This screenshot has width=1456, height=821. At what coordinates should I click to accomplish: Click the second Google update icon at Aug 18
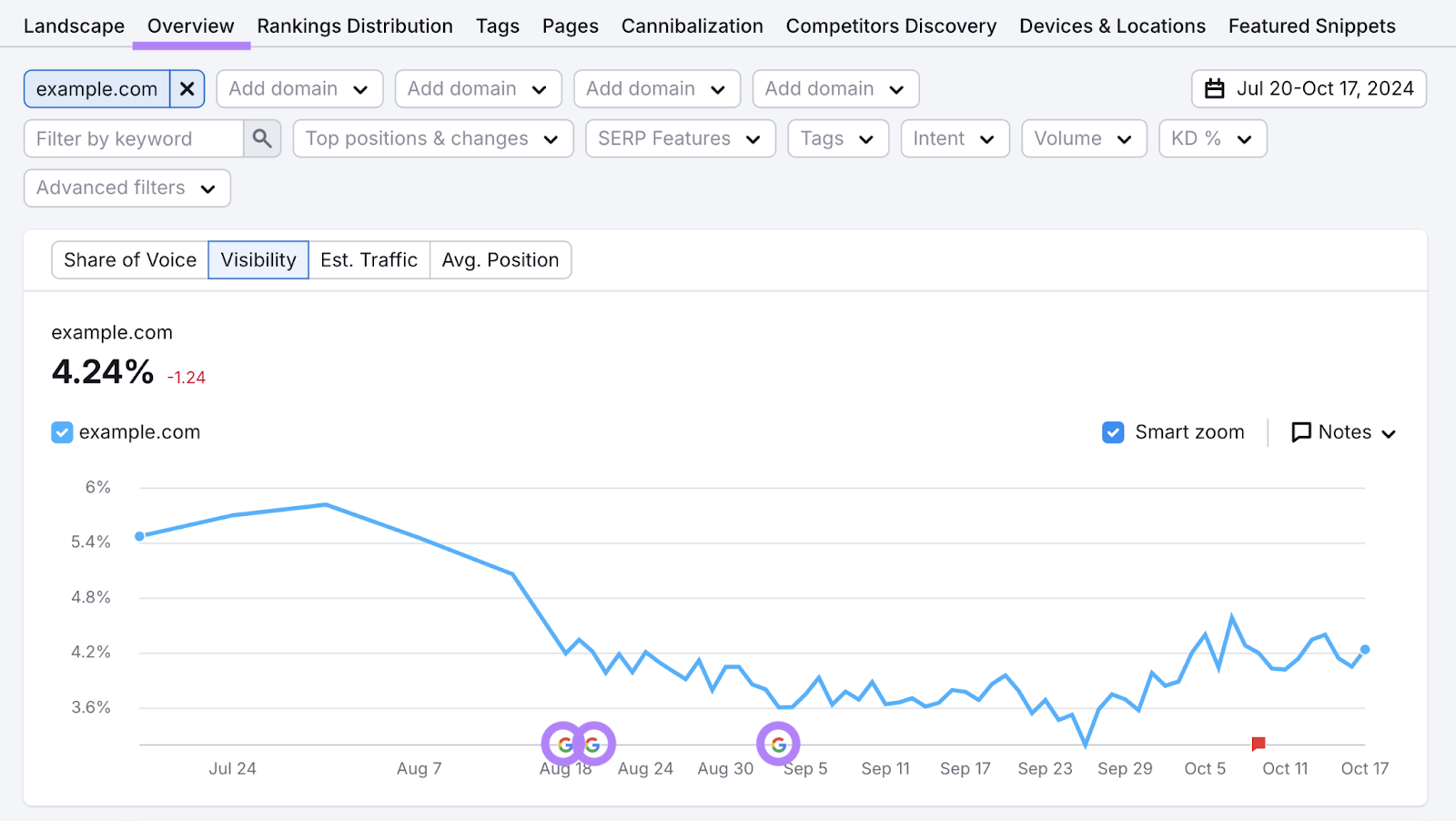(594, 744)
